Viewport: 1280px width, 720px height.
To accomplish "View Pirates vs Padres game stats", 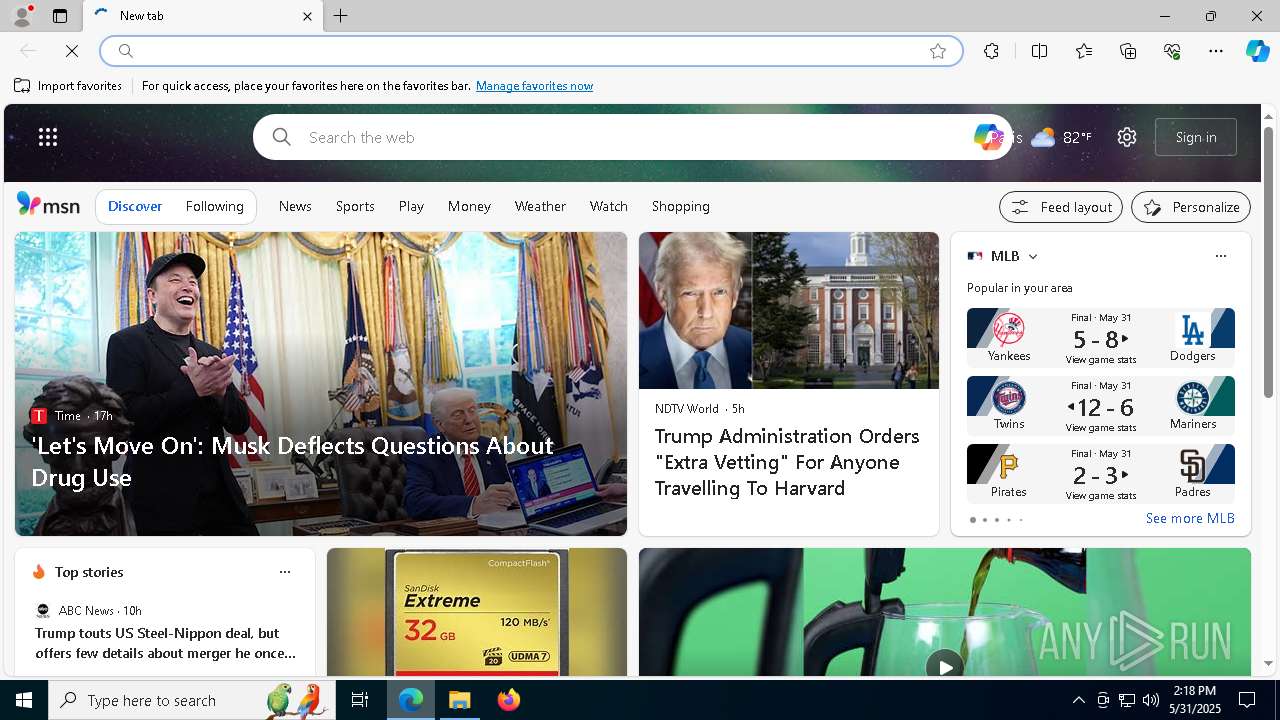I will (x=1100, y=496).
